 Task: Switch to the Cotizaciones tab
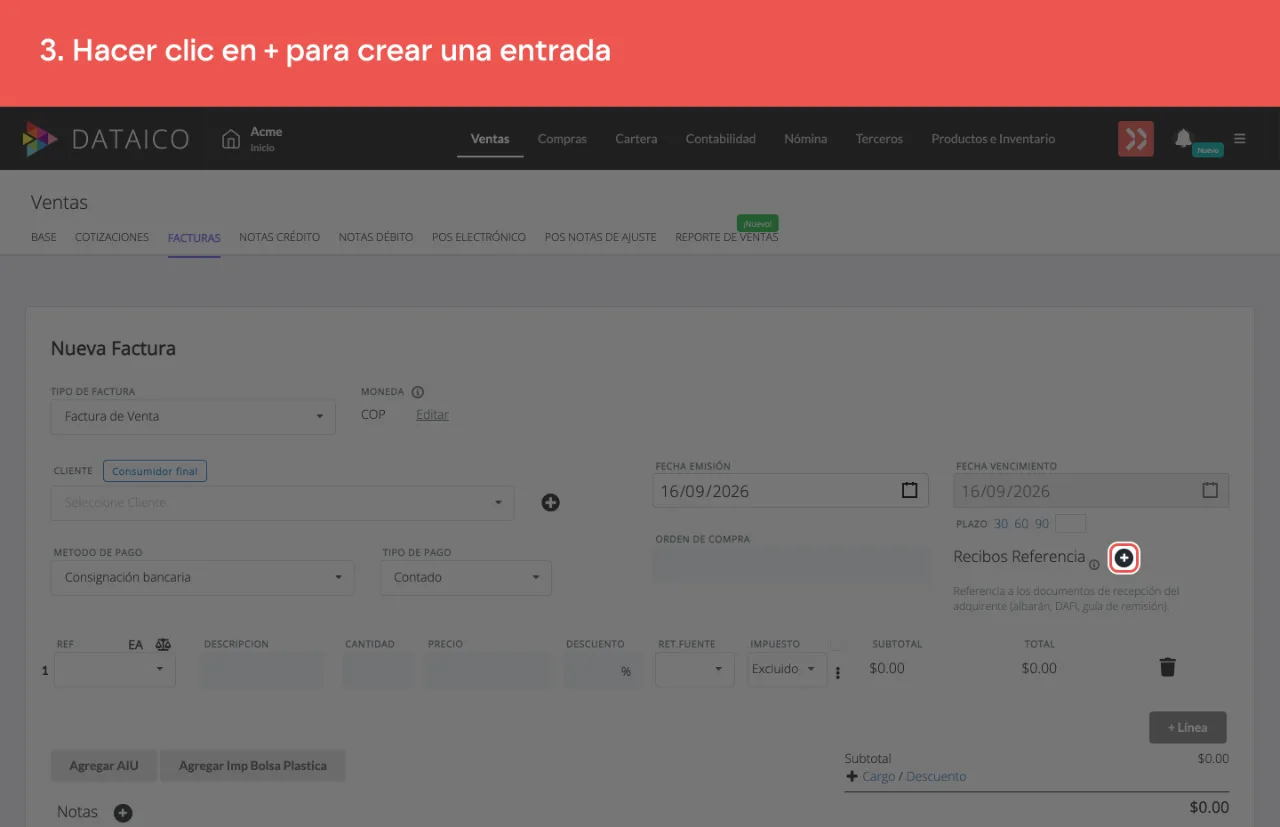(112, 238)
